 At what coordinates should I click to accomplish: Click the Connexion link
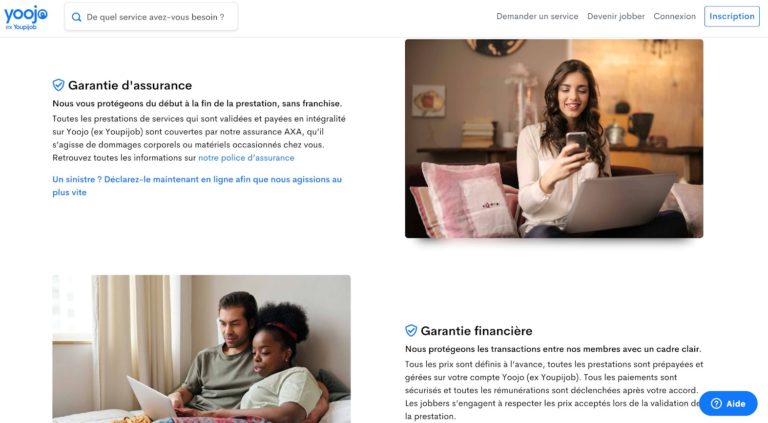pos(674,16)
